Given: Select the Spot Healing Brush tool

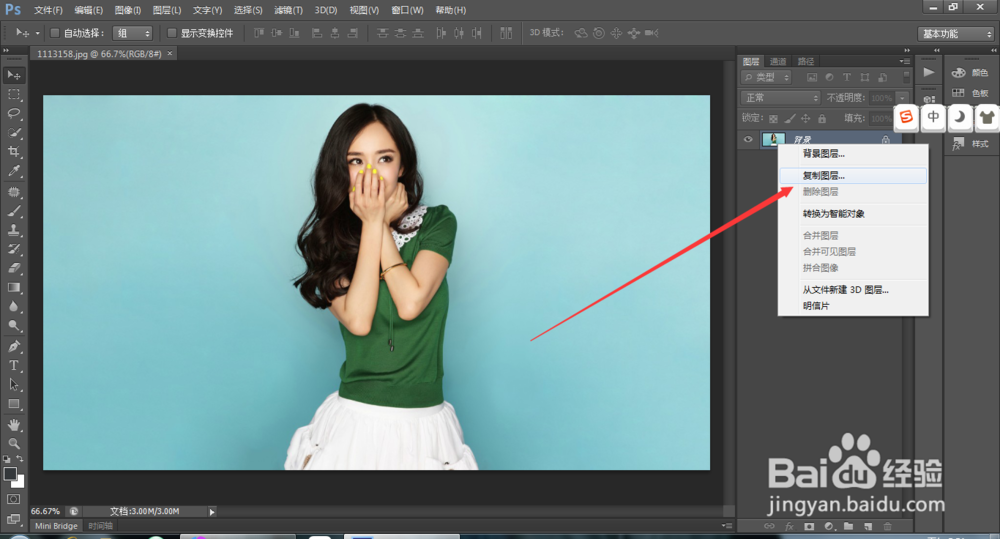Looking at the screenshot, I should [13, 192].
